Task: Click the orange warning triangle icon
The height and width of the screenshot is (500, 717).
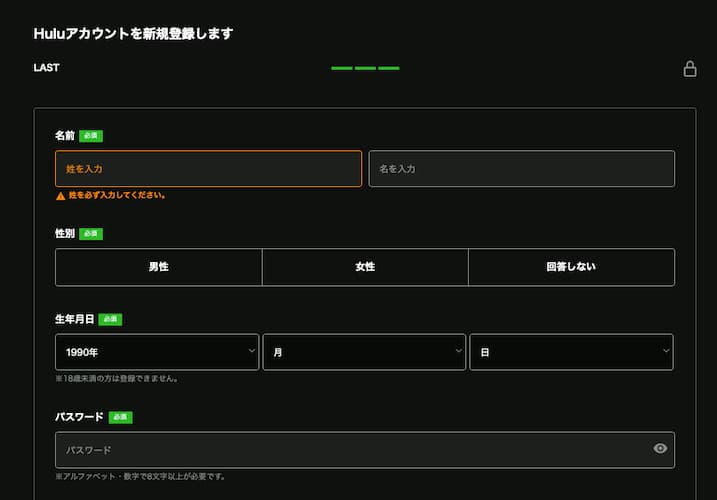Action: [60, 196]
